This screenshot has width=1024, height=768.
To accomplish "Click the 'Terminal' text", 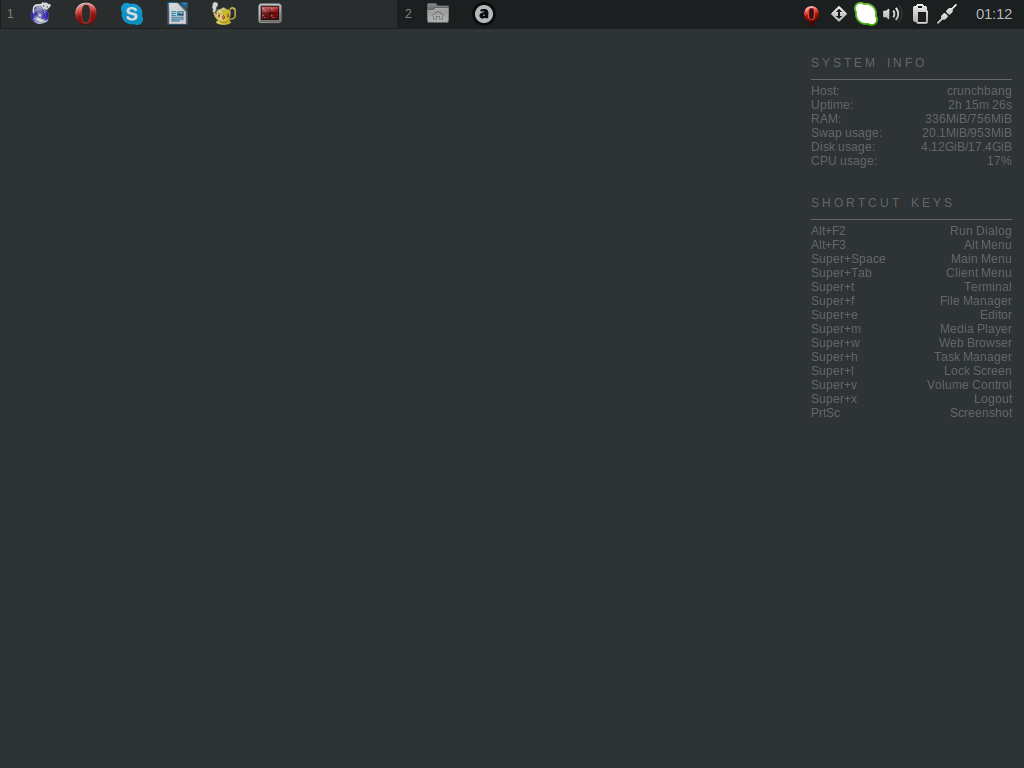I will point(987,287).
